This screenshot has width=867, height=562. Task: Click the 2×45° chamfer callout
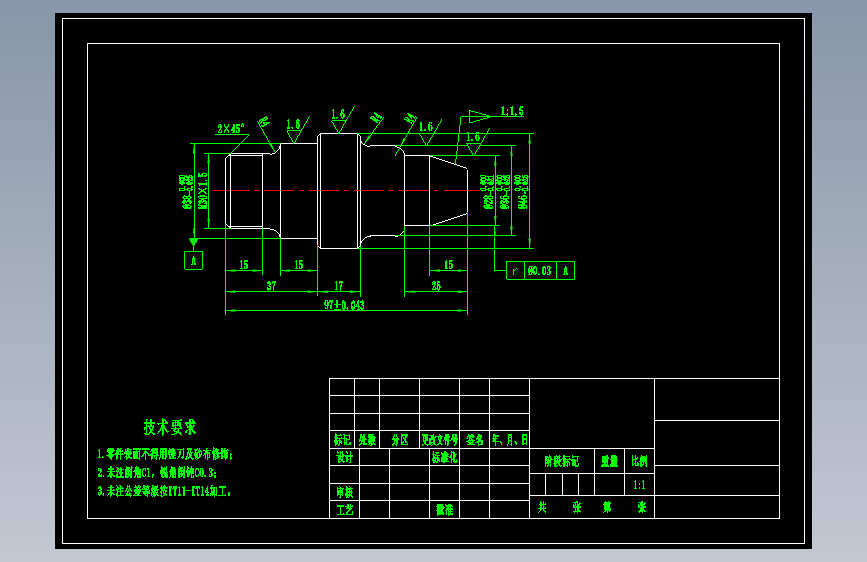tap(231, 129)
